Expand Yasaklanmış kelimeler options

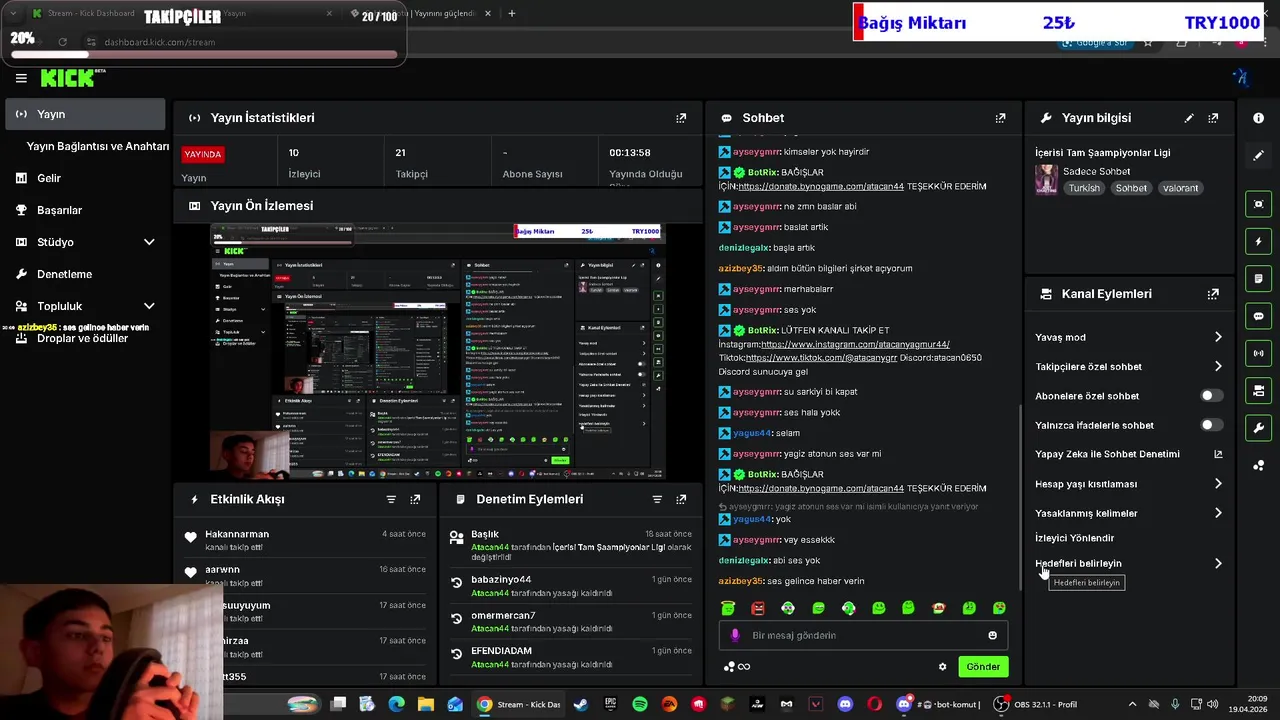1218,513
